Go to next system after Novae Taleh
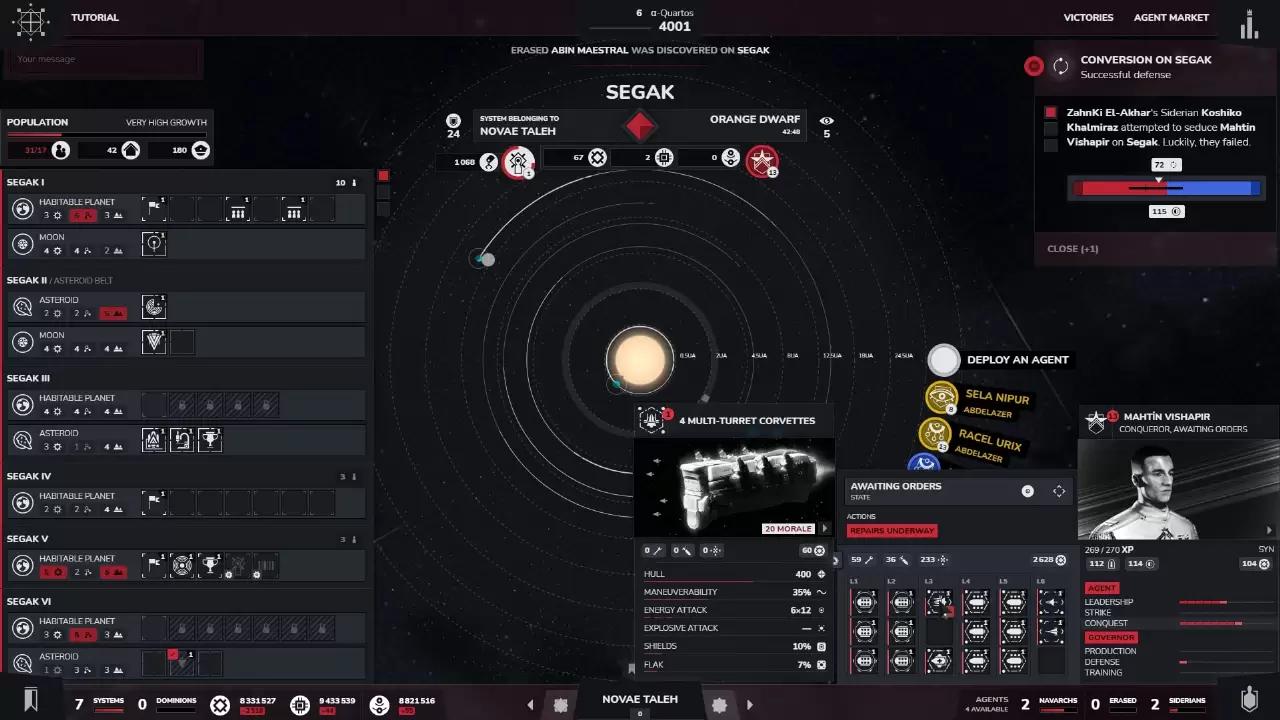 pyautogui.click(x=749, y=705)
